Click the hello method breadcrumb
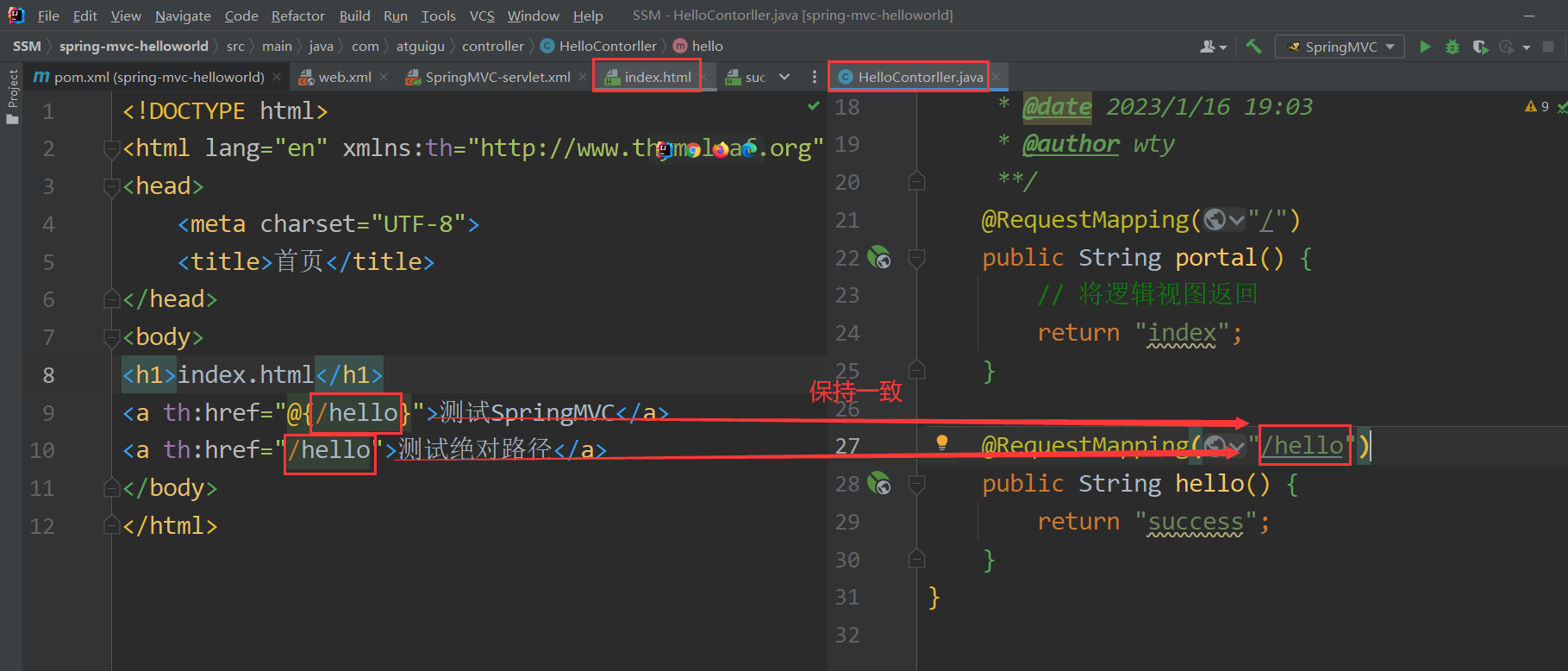The width and height of the screenshot is (1568, 671). click(698, 46)
